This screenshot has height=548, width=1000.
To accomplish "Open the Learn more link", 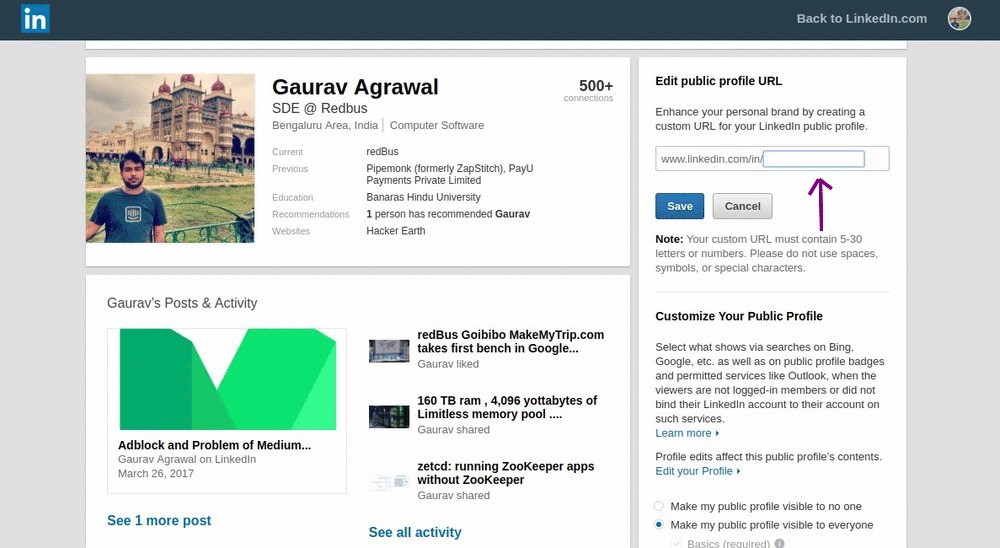I will click(687, 433).
